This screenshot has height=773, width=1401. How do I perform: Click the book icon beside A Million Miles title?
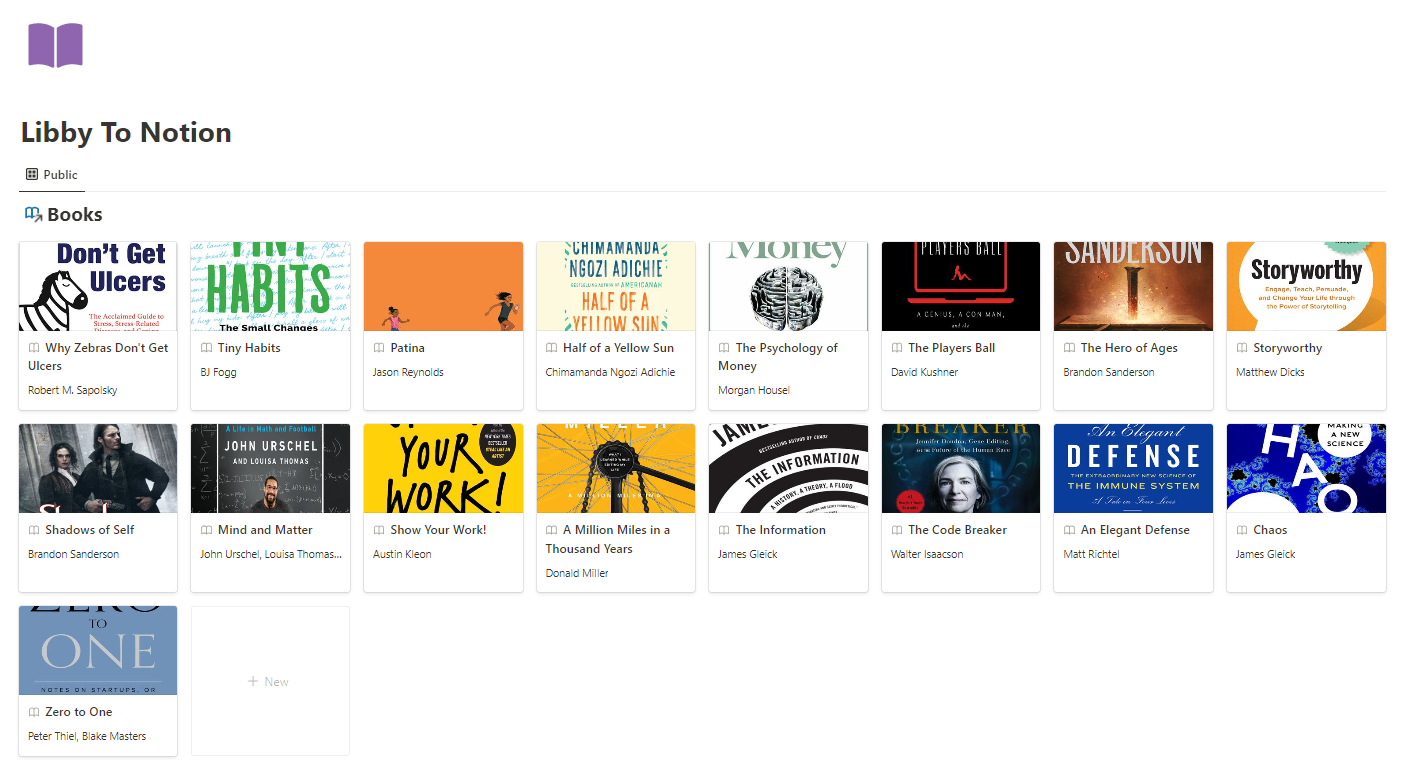pos(552,530)
